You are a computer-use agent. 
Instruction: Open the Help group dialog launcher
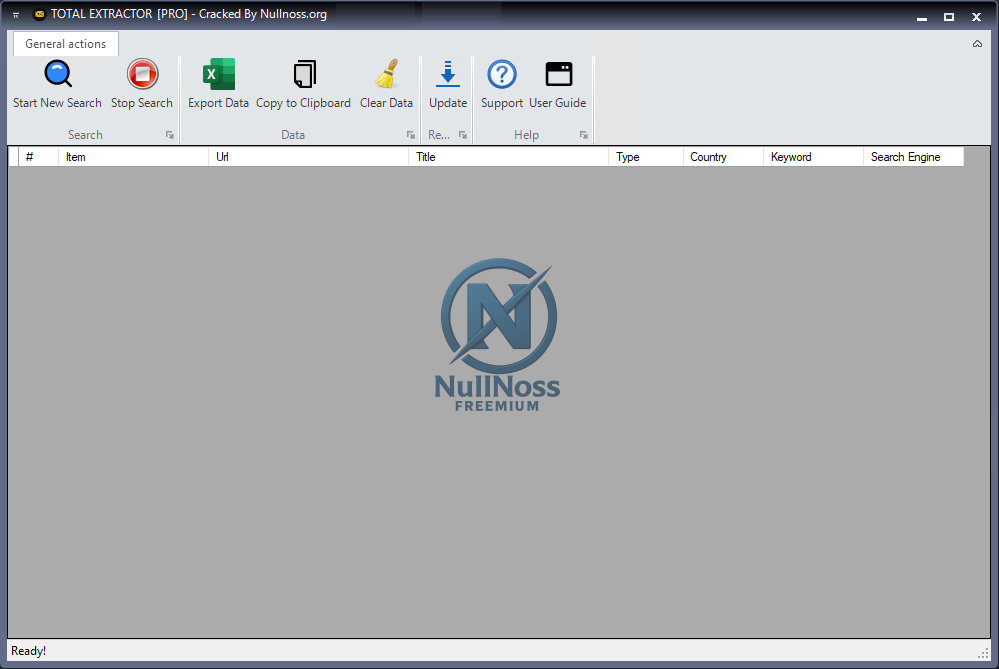[583, 134]
